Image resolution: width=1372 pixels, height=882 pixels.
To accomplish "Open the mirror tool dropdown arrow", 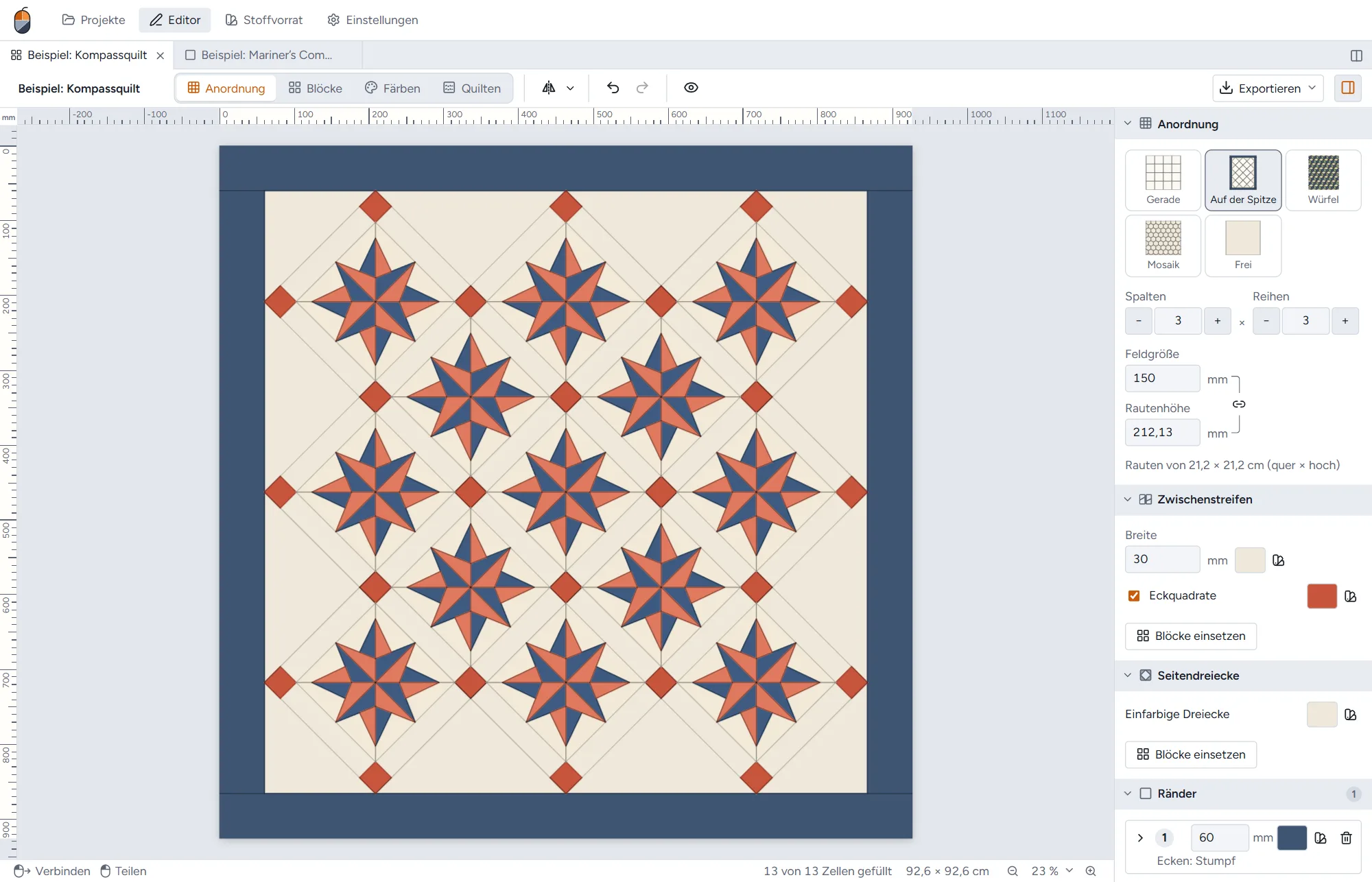I will [570, 88].
